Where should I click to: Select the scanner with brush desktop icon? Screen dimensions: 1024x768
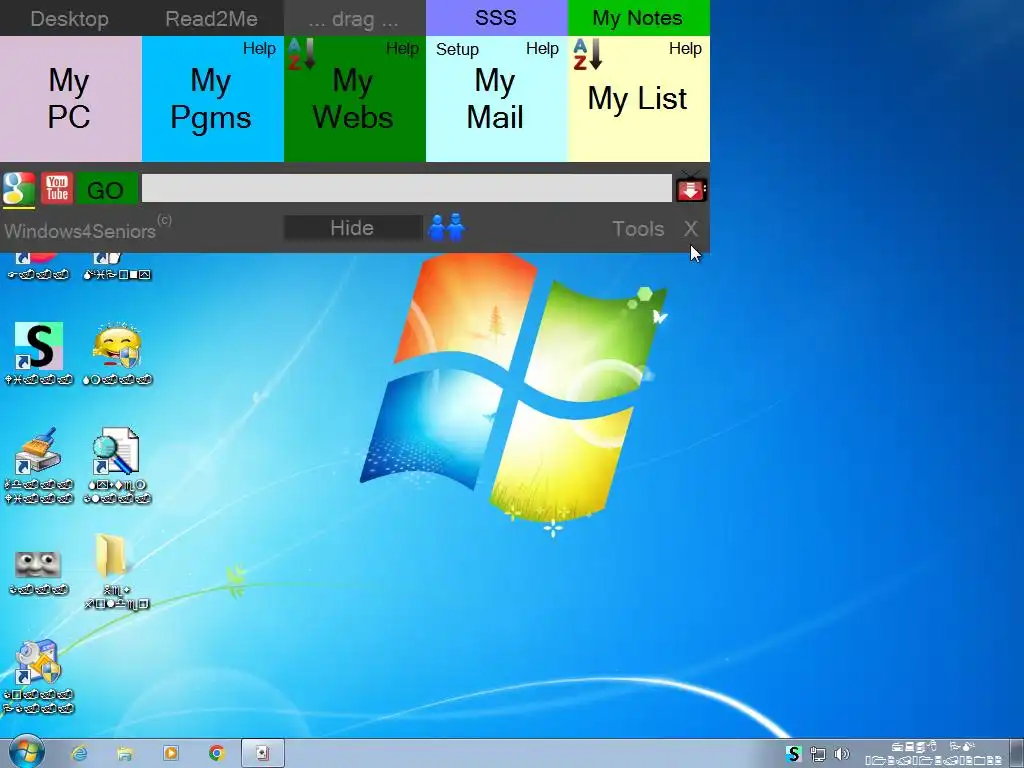coord(39,451)
